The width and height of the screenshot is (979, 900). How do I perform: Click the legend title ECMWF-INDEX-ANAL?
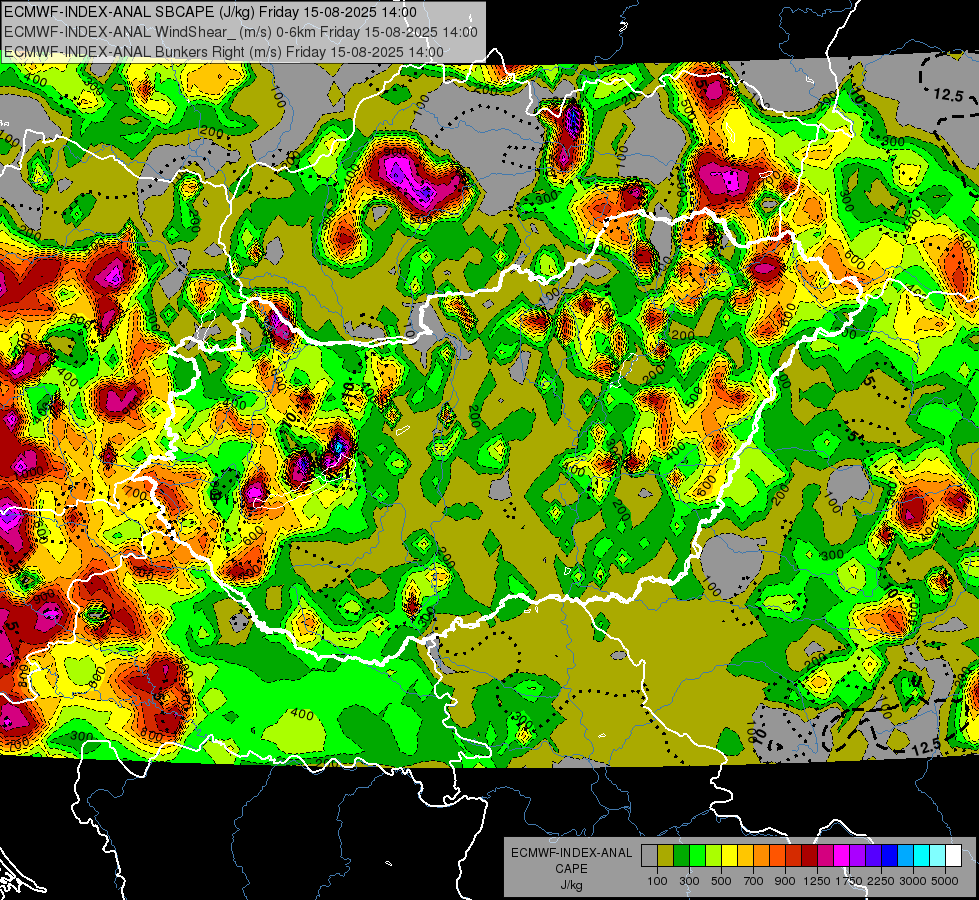572,853
